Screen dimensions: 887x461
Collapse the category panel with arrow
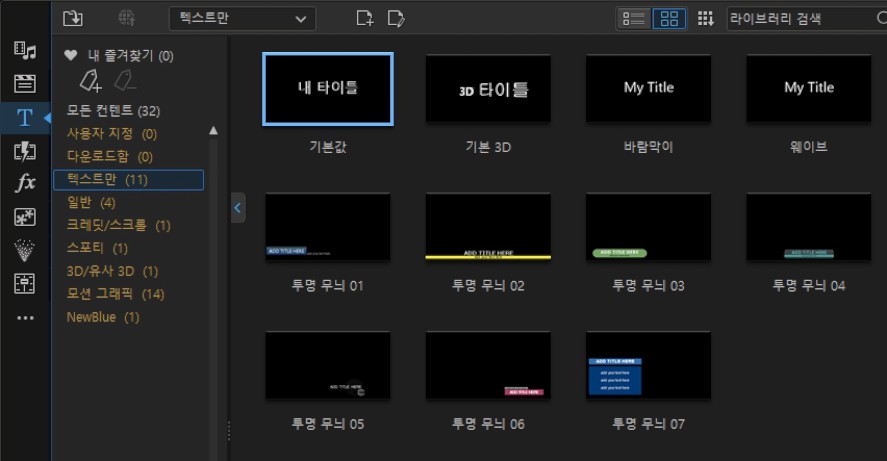(x=238, y=208)
